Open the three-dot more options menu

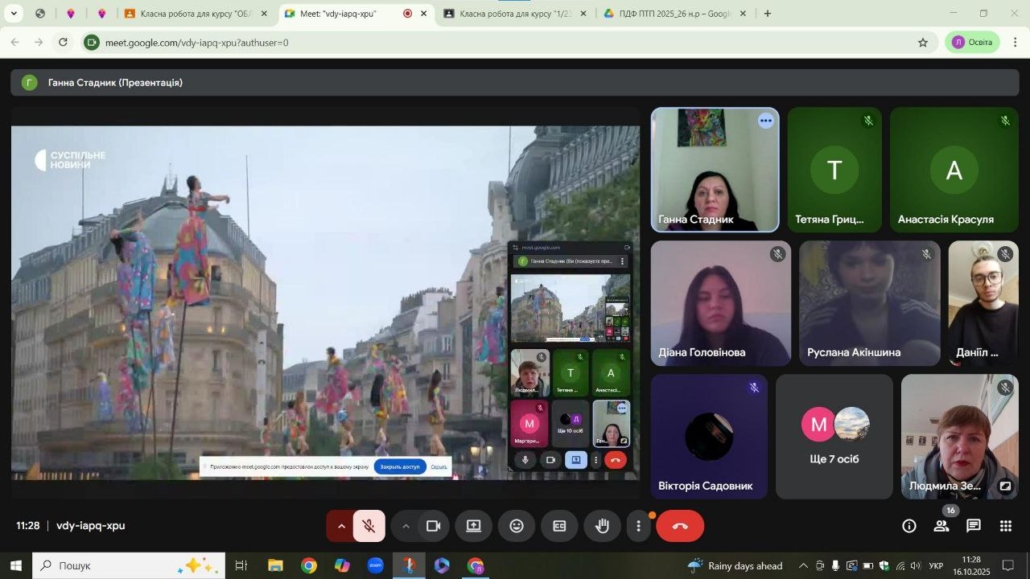tap(639, 526)
